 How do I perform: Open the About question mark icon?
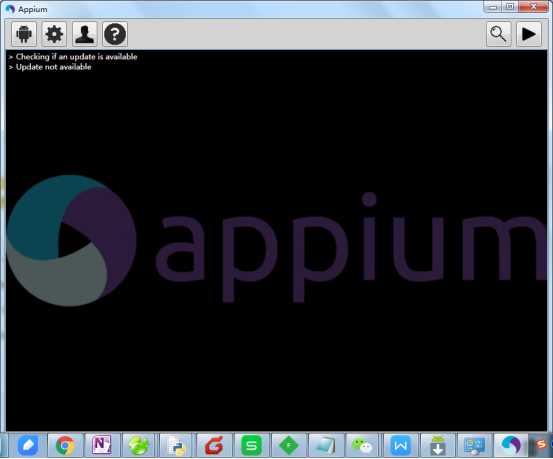click(x=115, y=34)
